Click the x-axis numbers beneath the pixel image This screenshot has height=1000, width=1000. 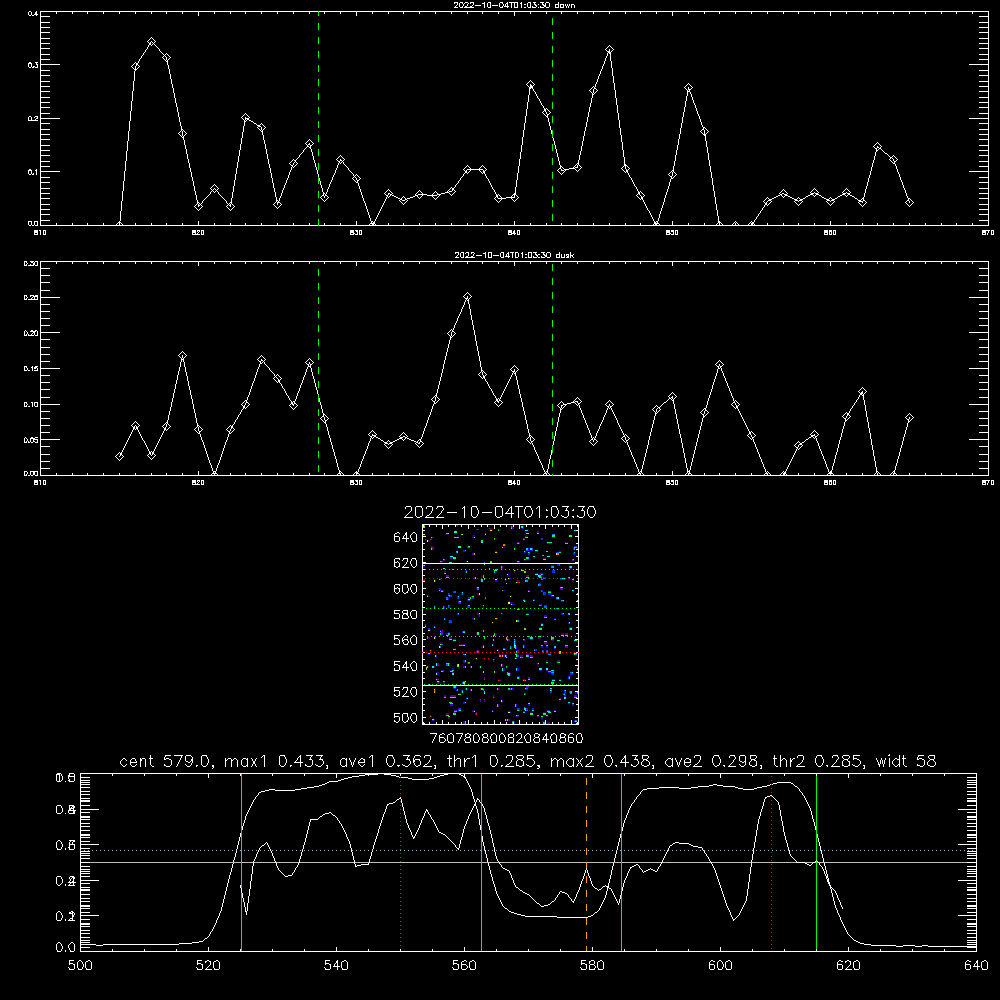507,738
